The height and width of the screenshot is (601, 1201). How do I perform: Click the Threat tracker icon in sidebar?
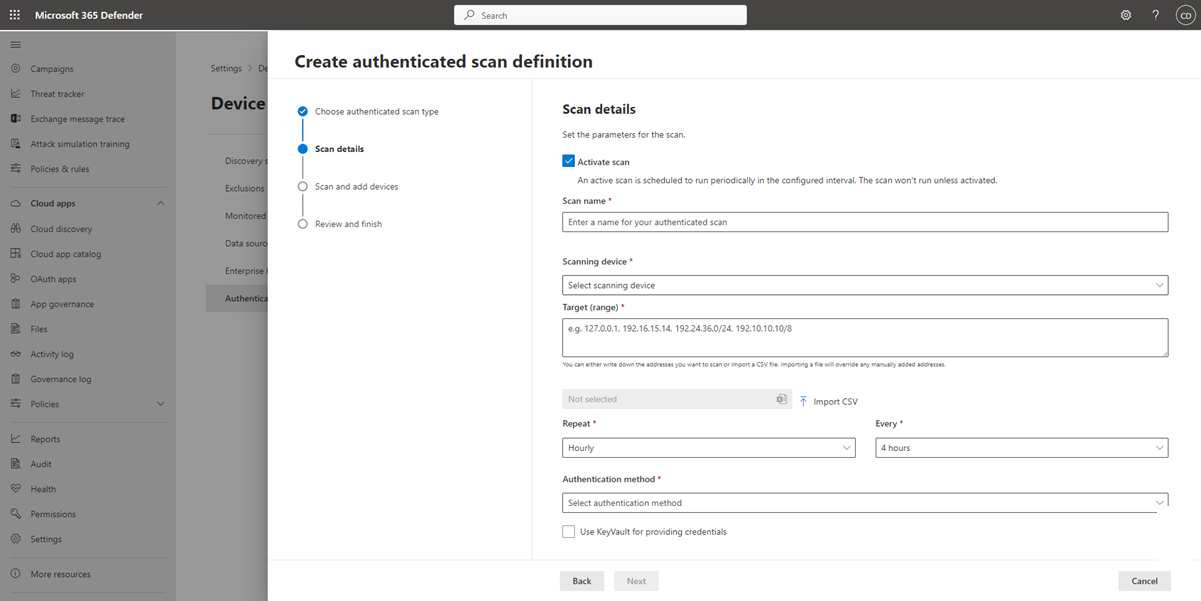tap(15, 94)
